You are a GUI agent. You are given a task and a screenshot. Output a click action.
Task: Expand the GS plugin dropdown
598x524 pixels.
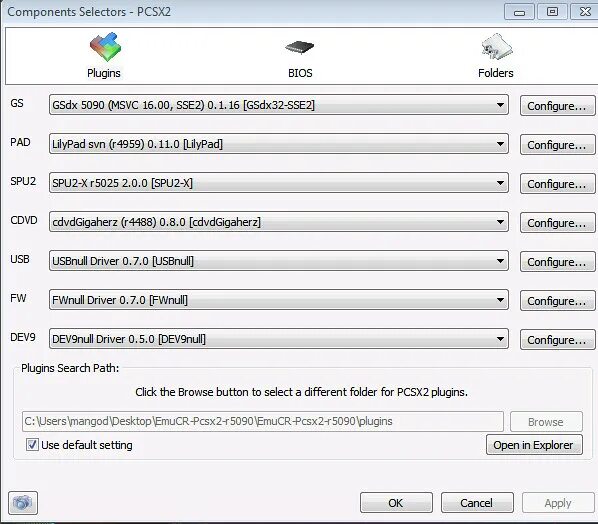[278, 105]
